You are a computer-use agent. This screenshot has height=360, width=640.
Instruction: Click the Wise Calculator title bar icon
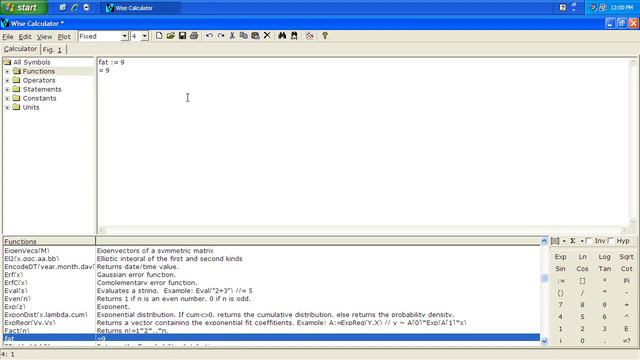pyautogui.click(x=5, y=23)
